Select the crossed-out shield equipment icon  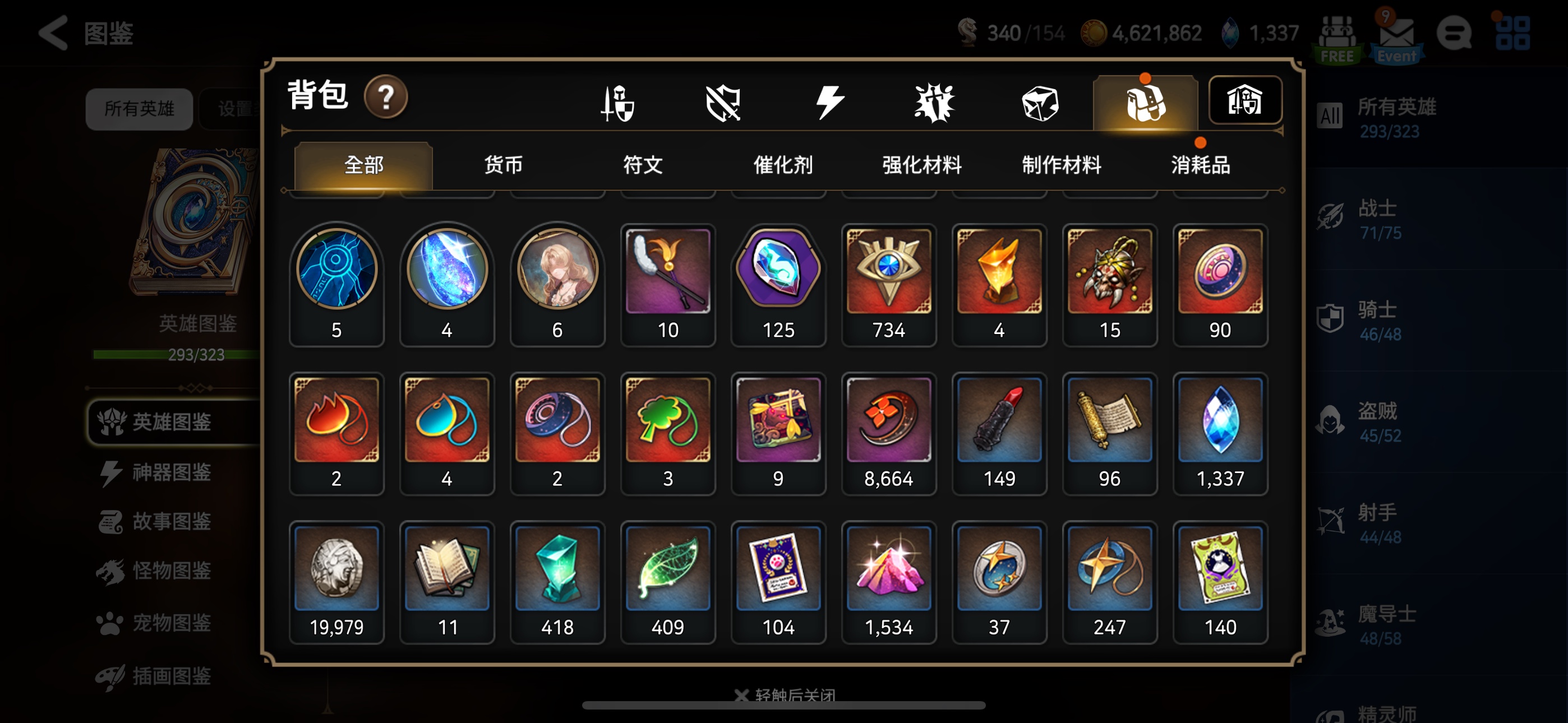(x=722, y=102)
